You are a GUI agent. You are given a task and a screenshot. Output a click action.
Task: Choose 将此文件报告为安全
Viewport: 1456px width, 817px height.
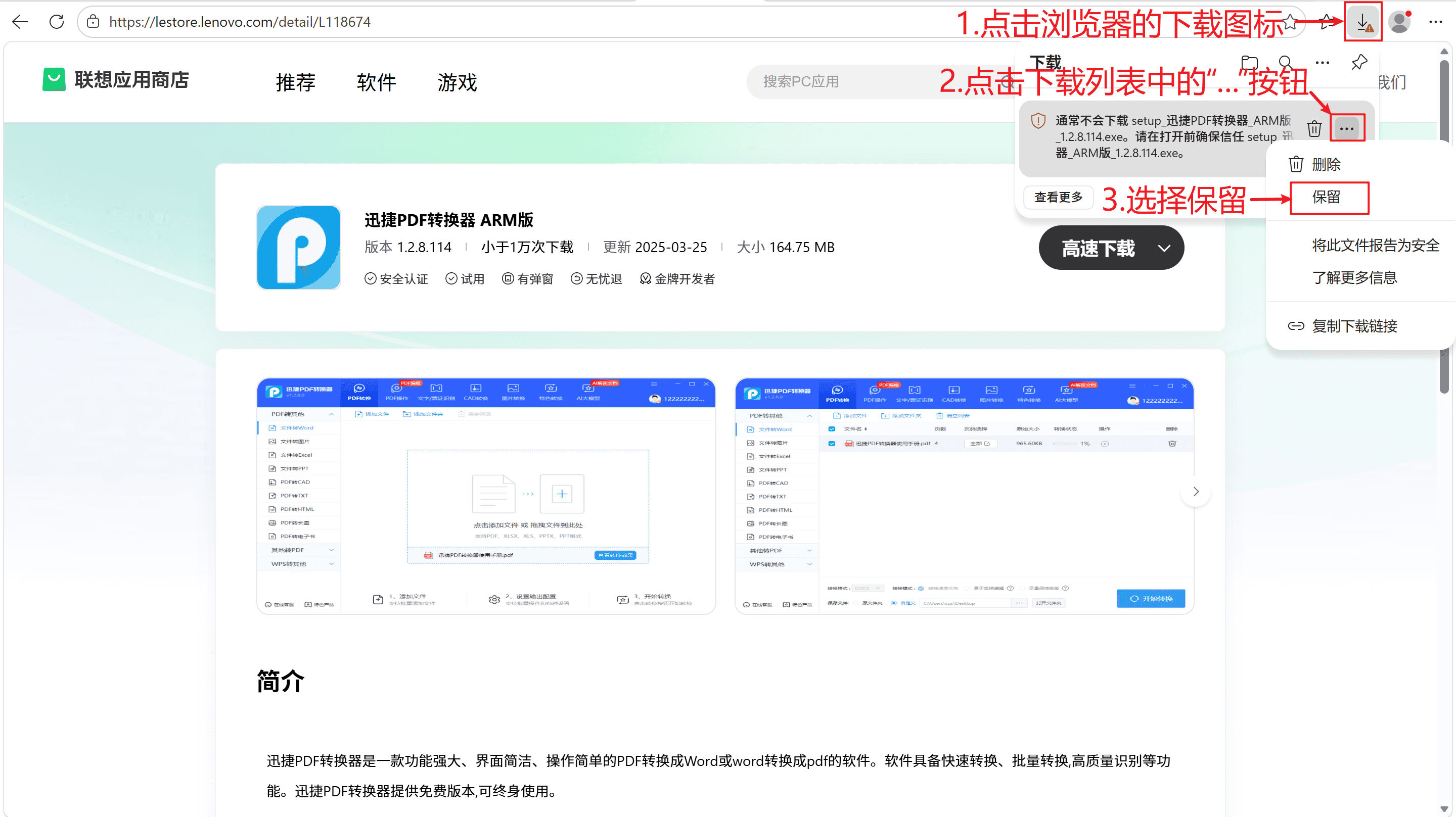coord(1375,245)
